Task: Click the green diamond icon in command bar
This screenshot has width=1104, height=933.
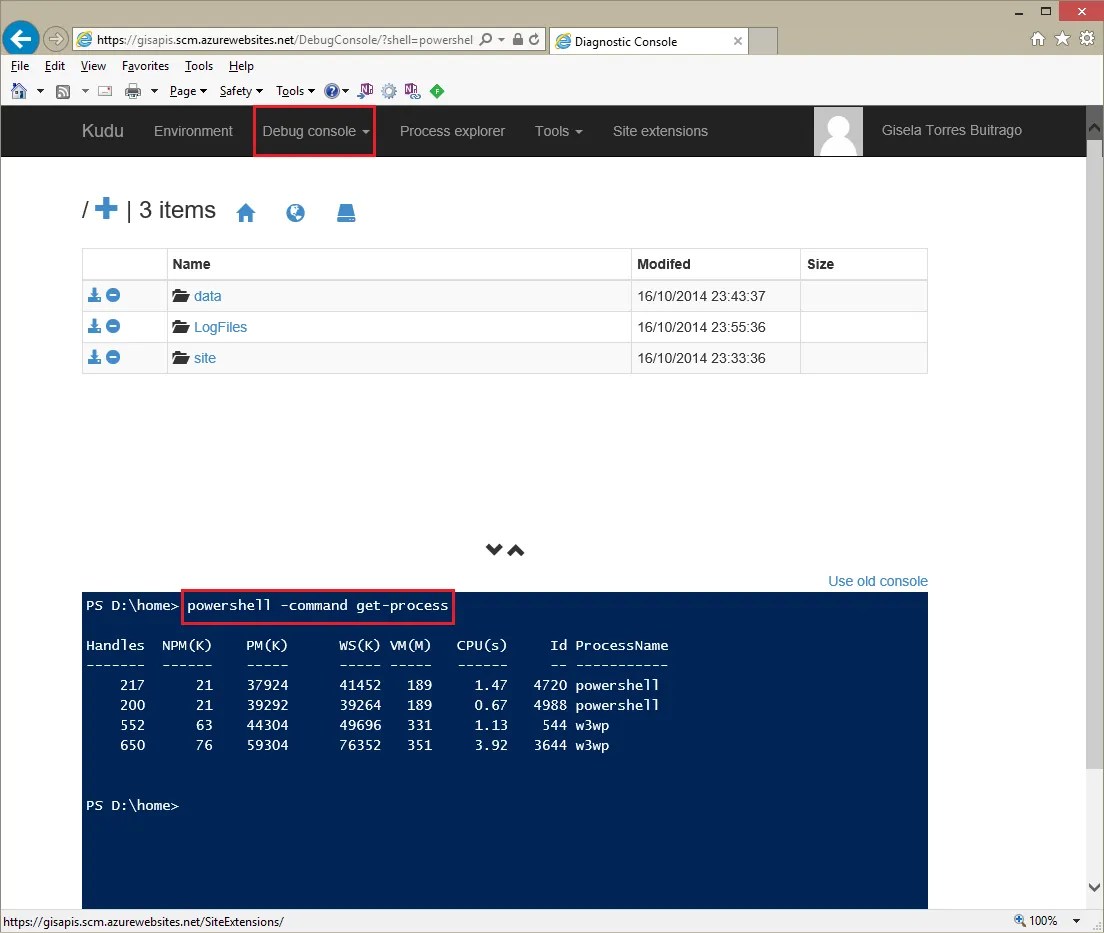Action: point(437,91)
